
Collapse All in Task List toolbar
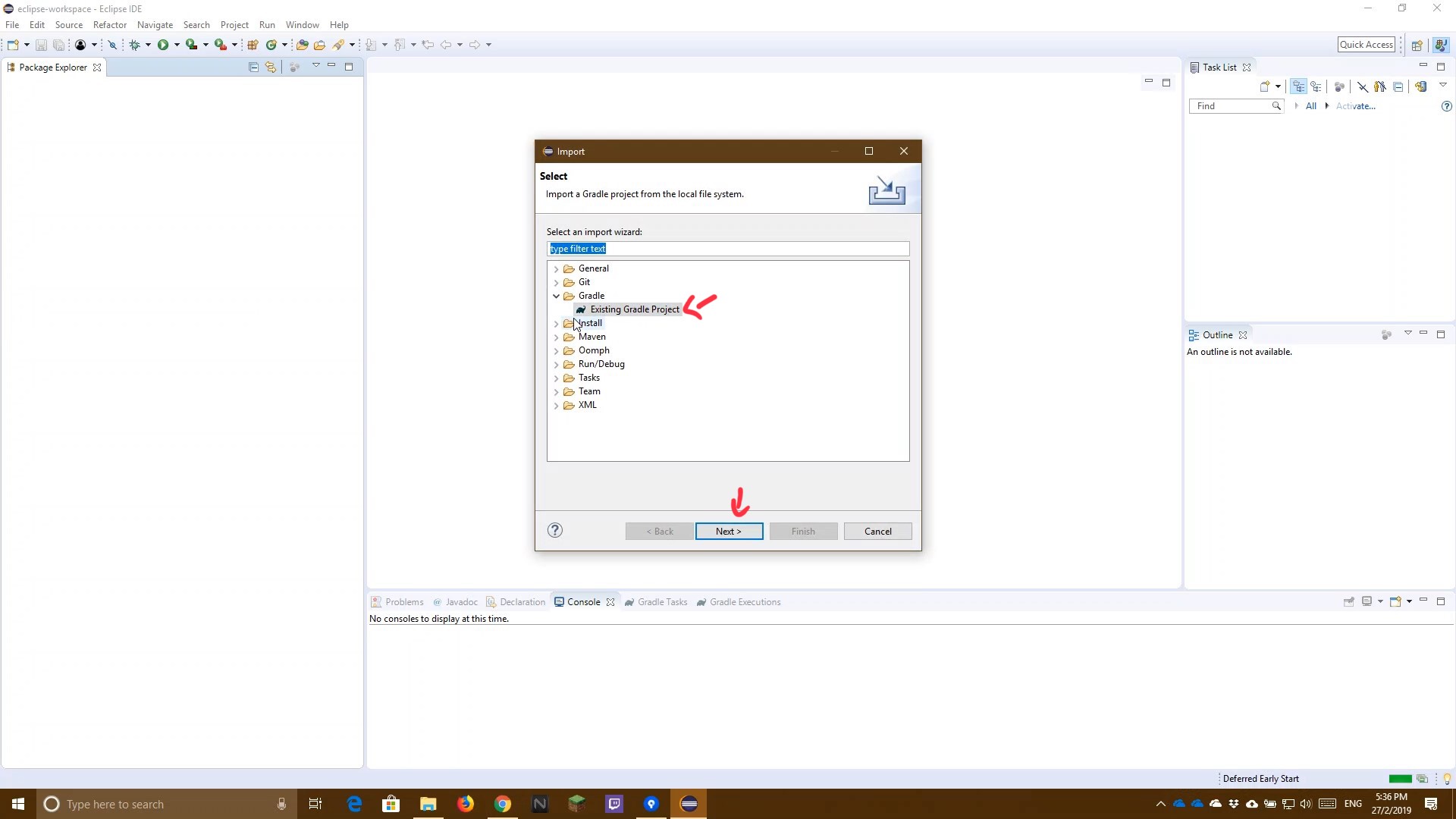coord(1398,86)
